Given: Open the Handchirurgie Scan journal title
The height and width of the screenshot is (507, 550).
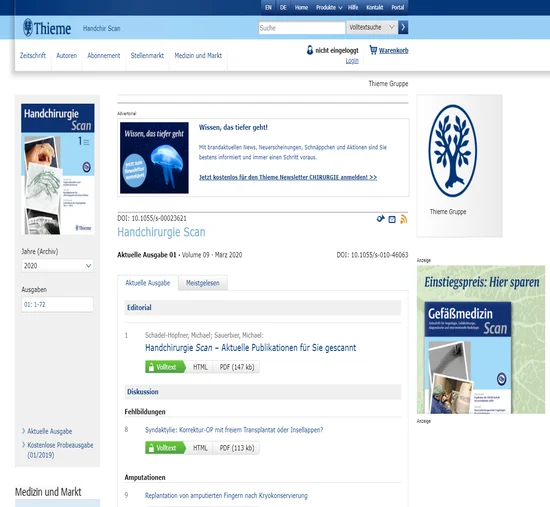Looking at the screenshot, I should tap(161, 232).
